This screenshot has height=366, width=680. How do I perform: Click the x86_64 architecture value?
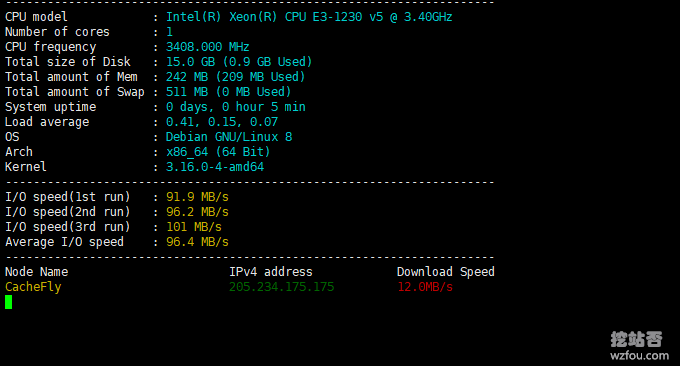(x=218, y=152)
